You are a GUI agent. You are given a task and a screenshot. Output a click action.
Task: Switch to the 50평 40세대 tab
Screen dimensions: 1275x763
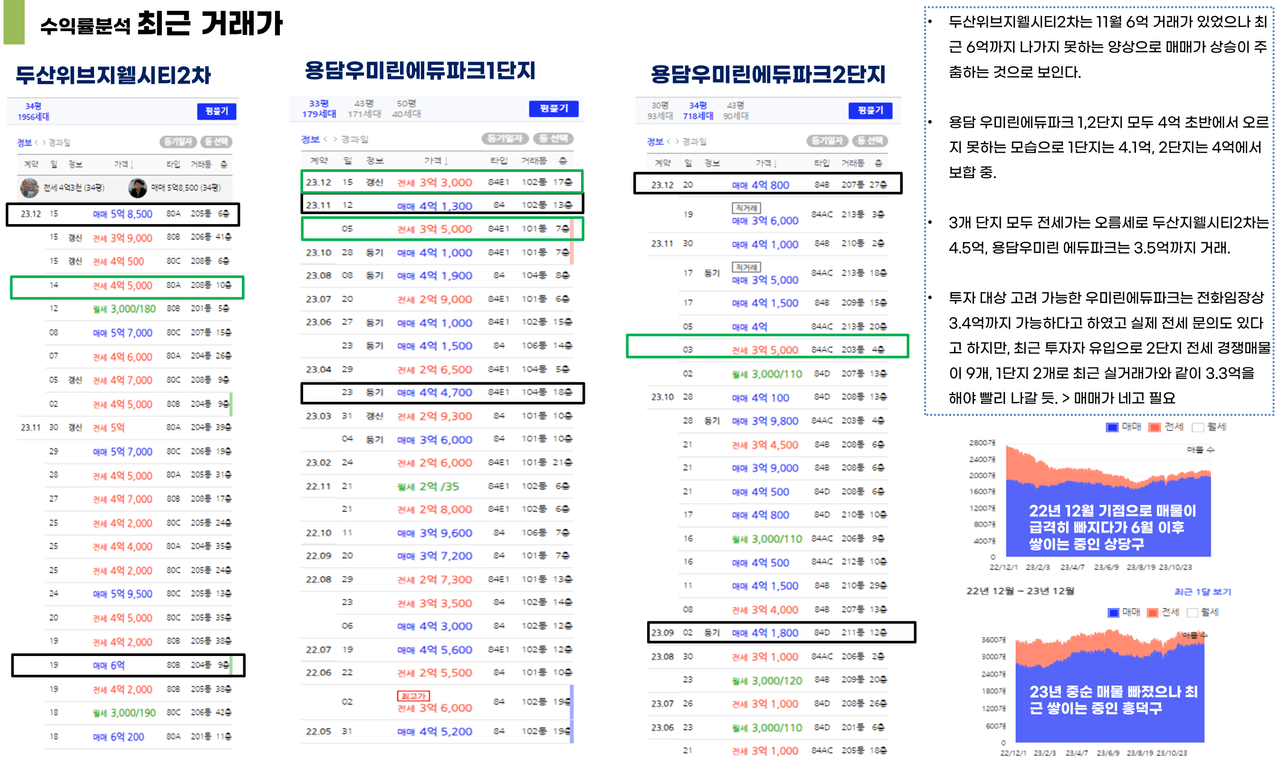(408, 108)
